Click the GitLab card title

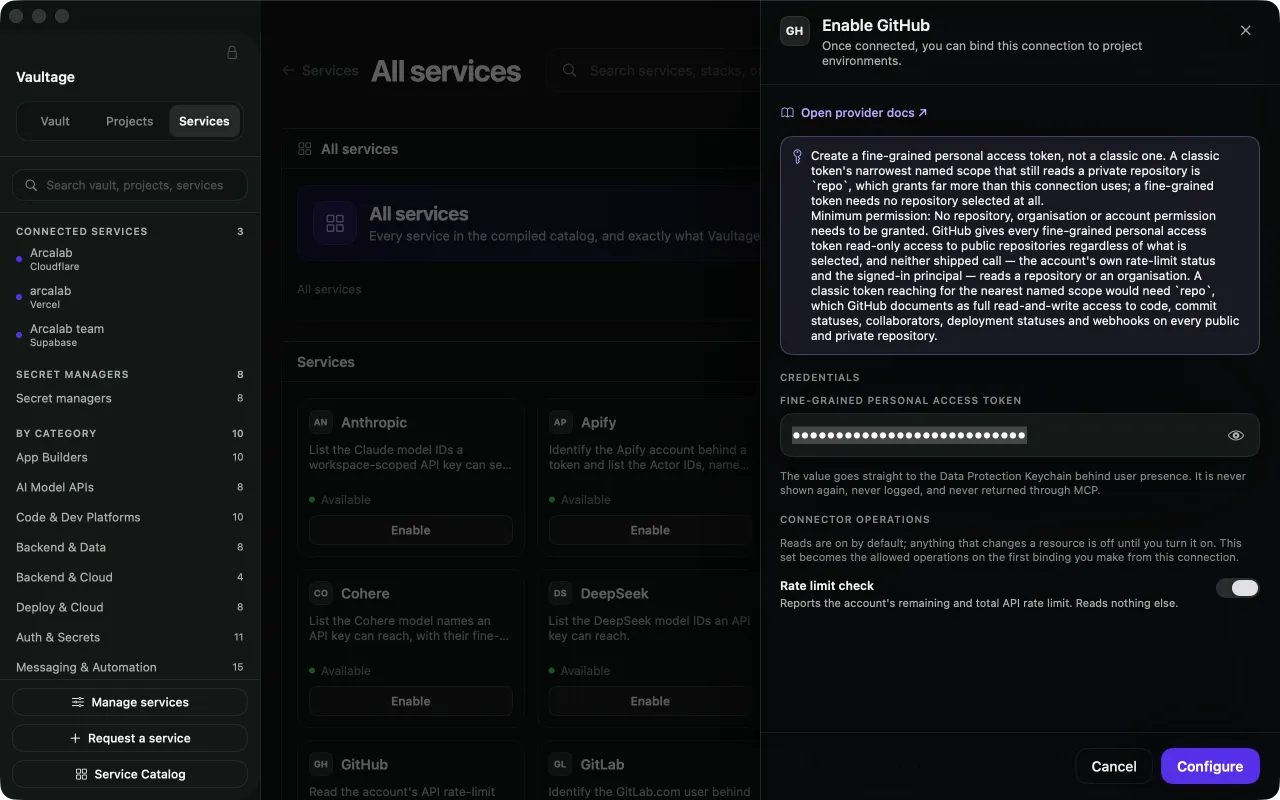(602, 764)
